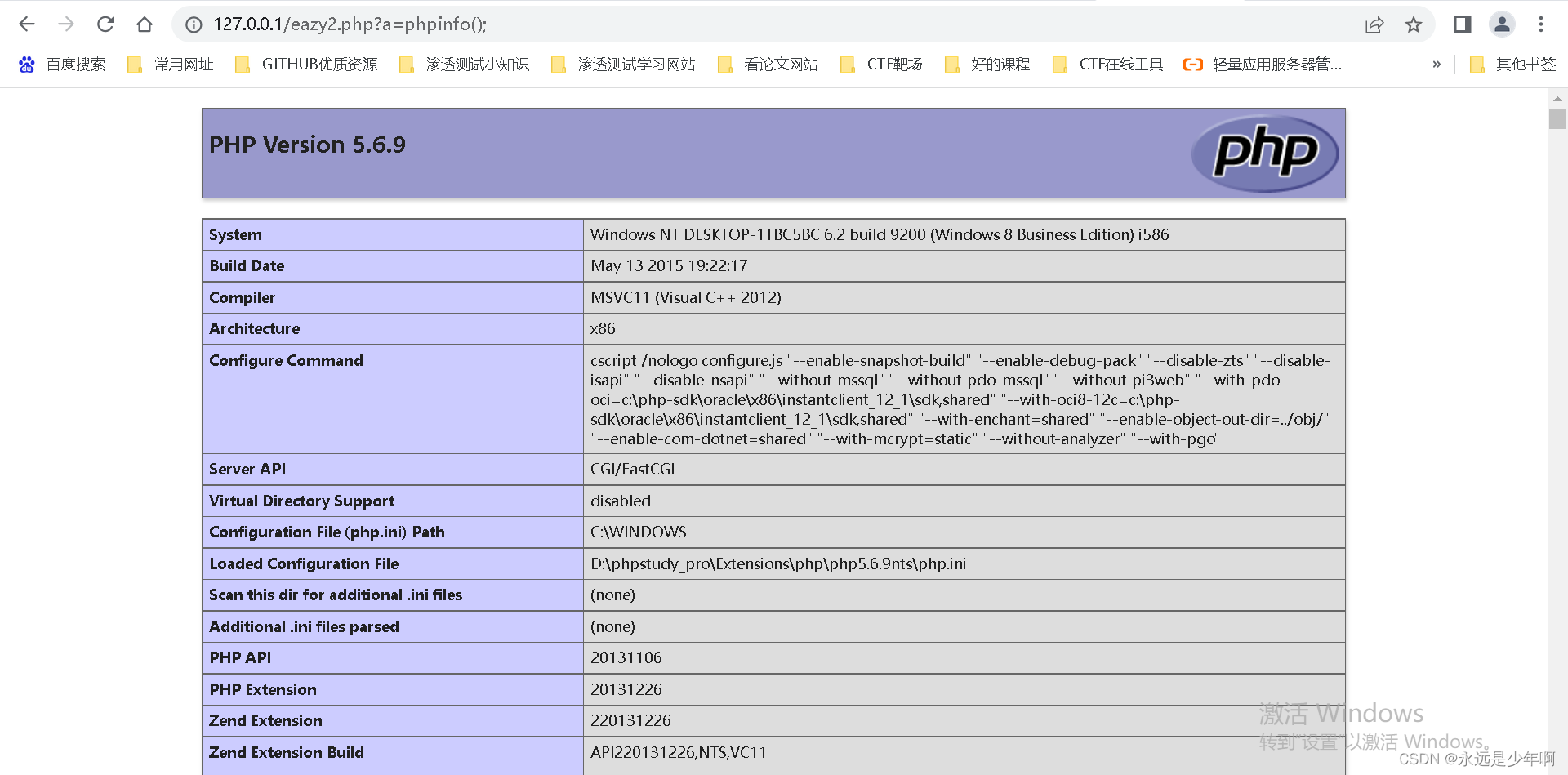The height and width of the screenshot is (775, 1568).
Task: Open the 渗透测试小知识 bookmark folder
Action: (464, 65)
